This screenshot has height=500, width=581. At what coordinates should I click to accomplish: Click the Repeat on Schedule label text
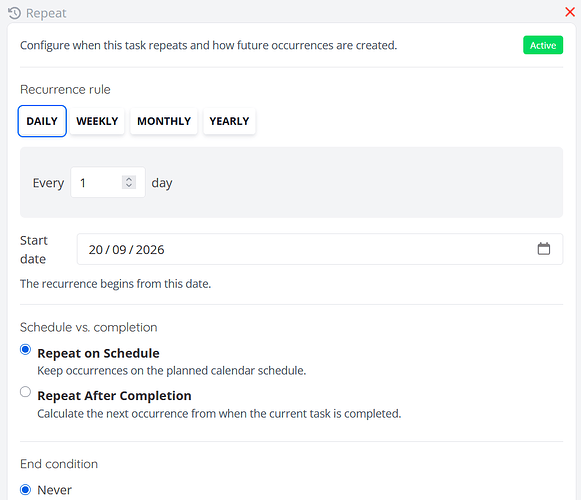(98, 353)
